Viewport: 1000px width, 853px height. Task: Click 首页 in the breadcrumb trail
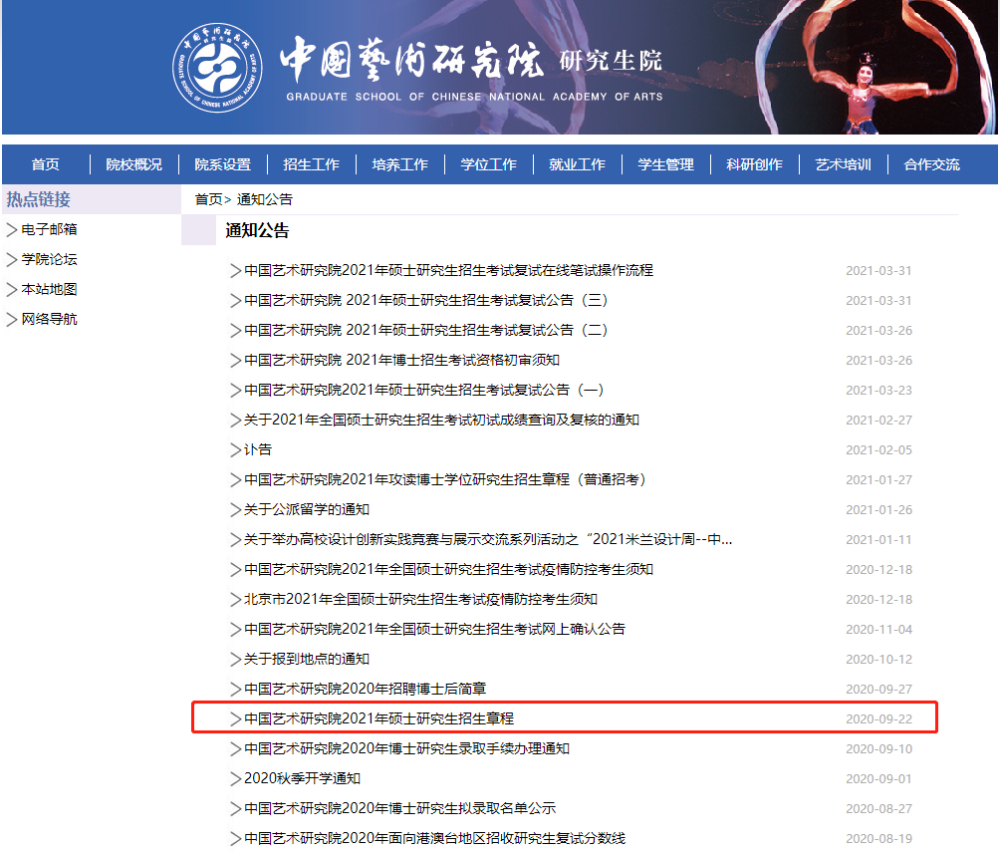point(209,200)
